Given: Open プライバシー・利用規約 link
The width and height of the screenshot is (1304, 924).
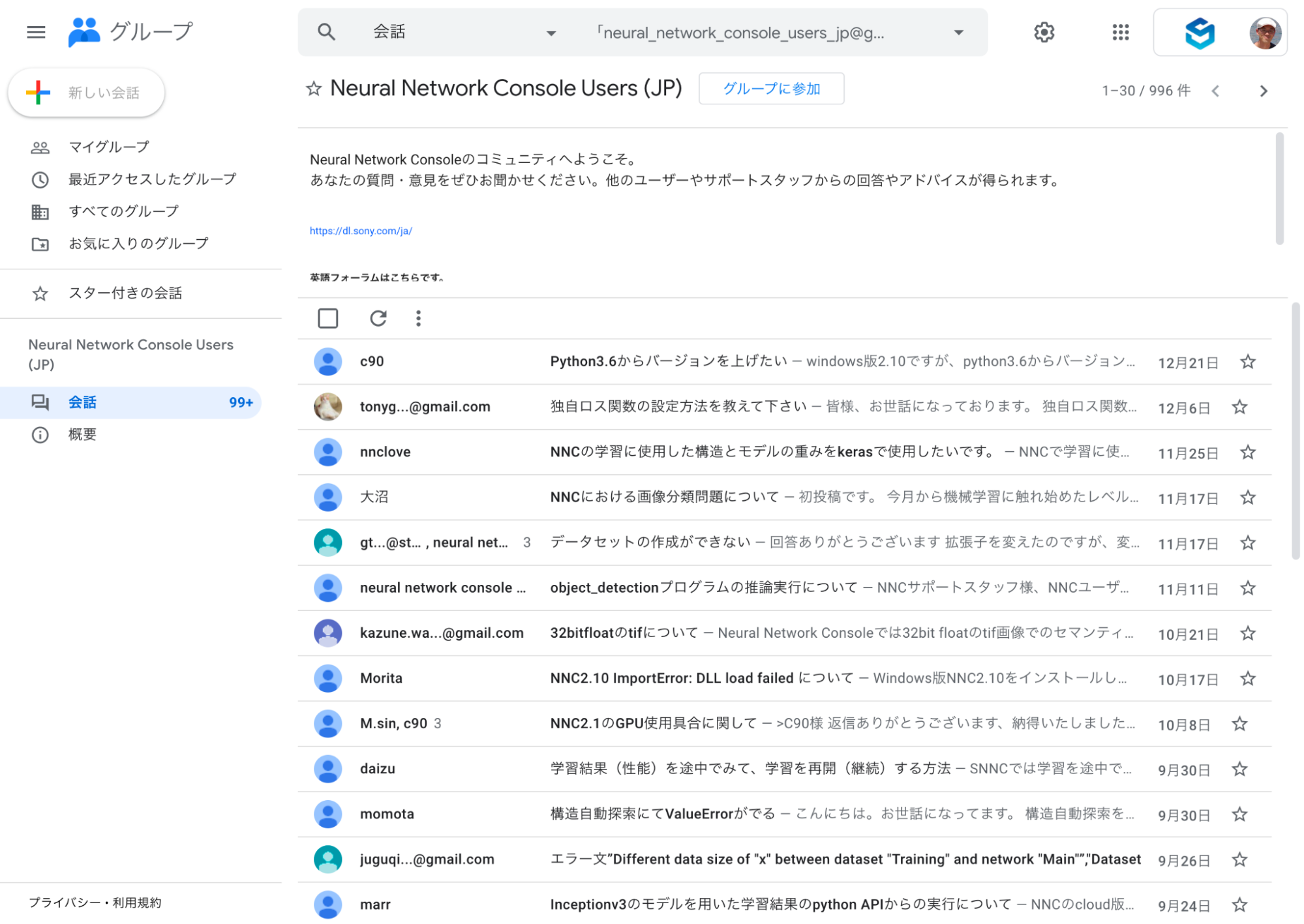Looking at the screenshot, I should pyautogui.click(x=95, y=903).
